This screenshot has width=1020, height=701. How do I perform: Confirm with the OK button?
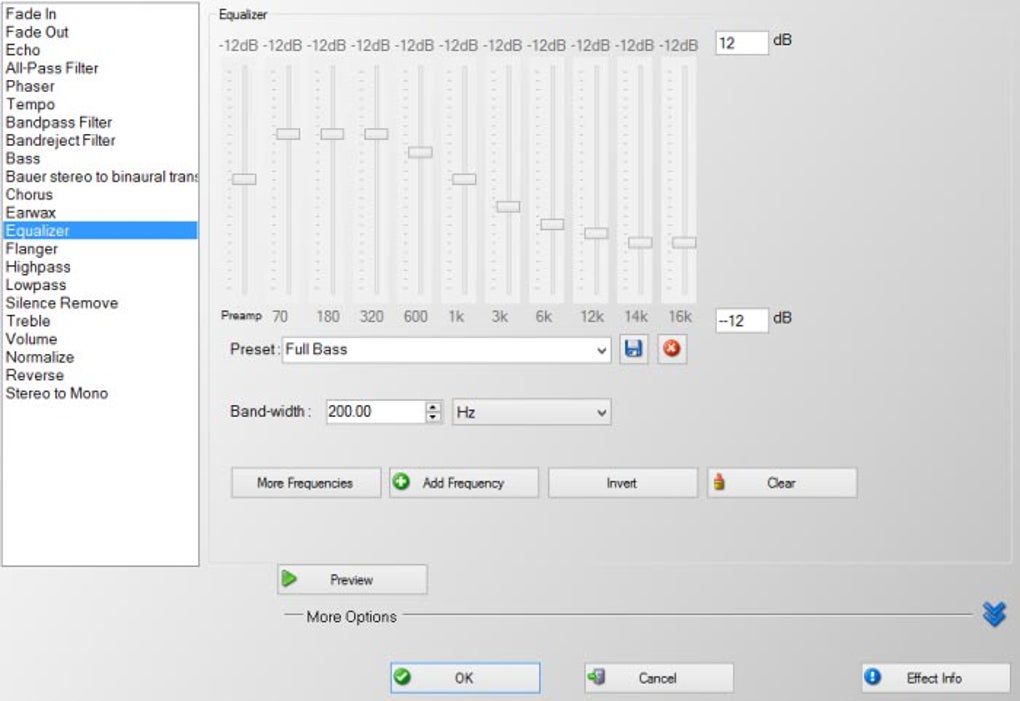465,678
